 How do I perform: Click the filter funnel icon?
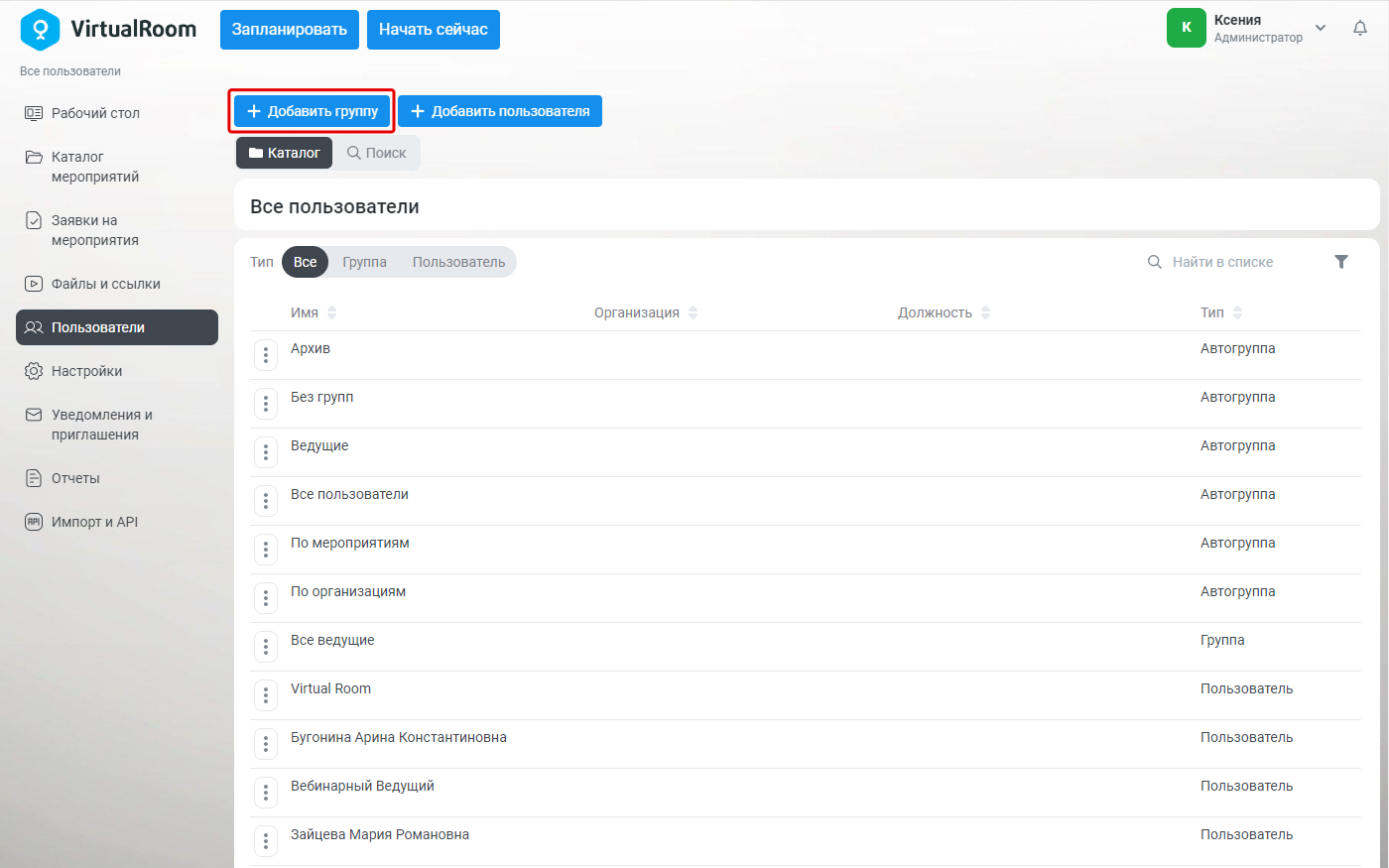click(x=1341, y=262)
